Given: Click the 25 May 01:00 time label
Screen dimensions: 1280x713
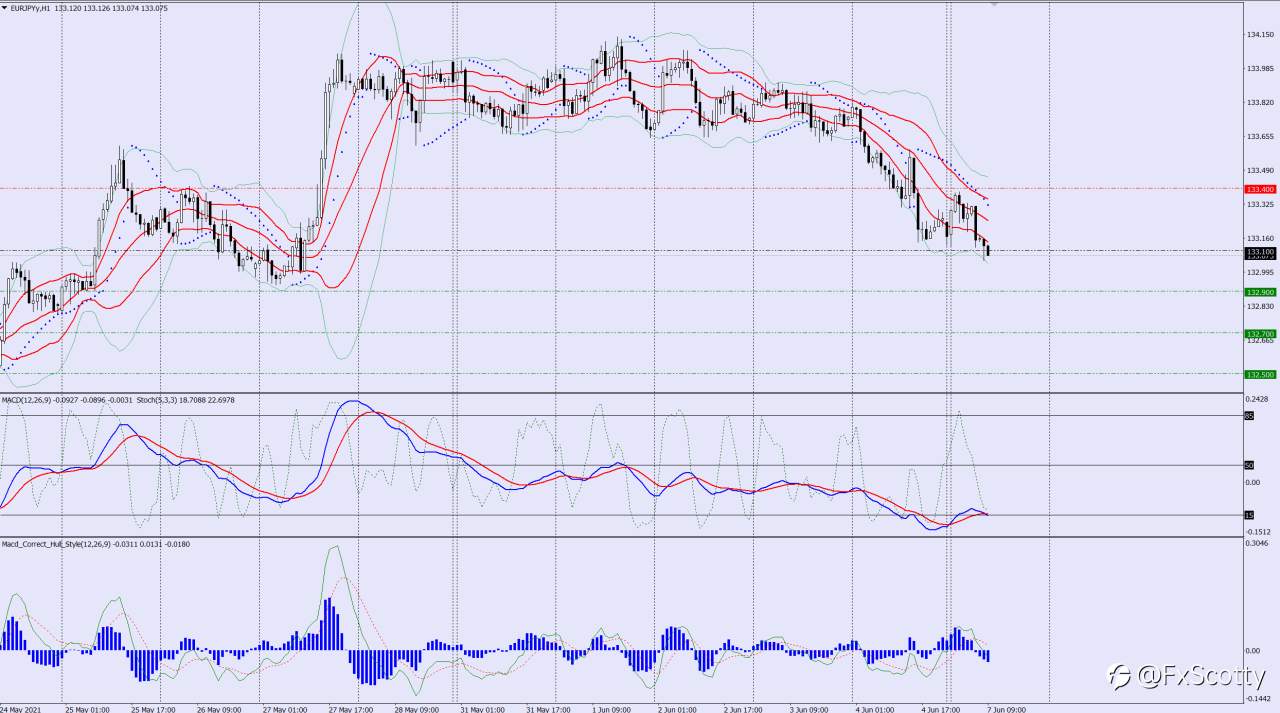Looking at the screenshot, I should click(87, 709).
